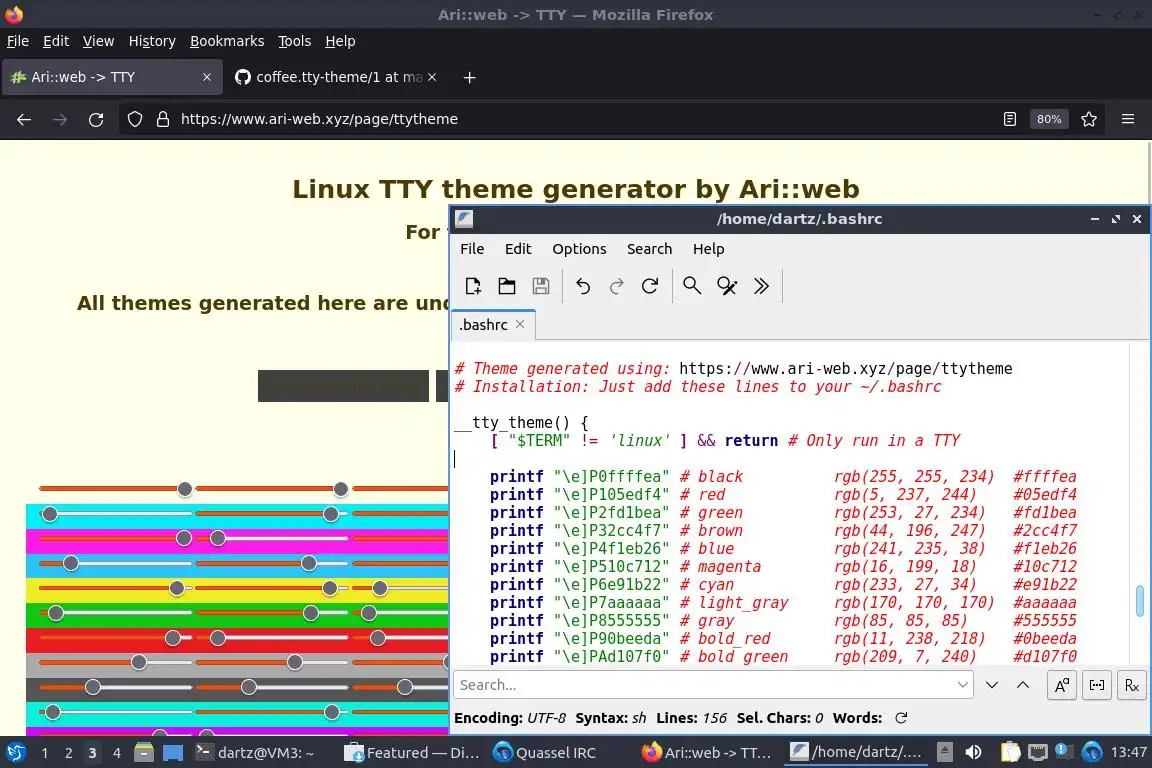
Task: Switch to workspace 1 in taskbar pager
Action: click(x=45, y=753)
